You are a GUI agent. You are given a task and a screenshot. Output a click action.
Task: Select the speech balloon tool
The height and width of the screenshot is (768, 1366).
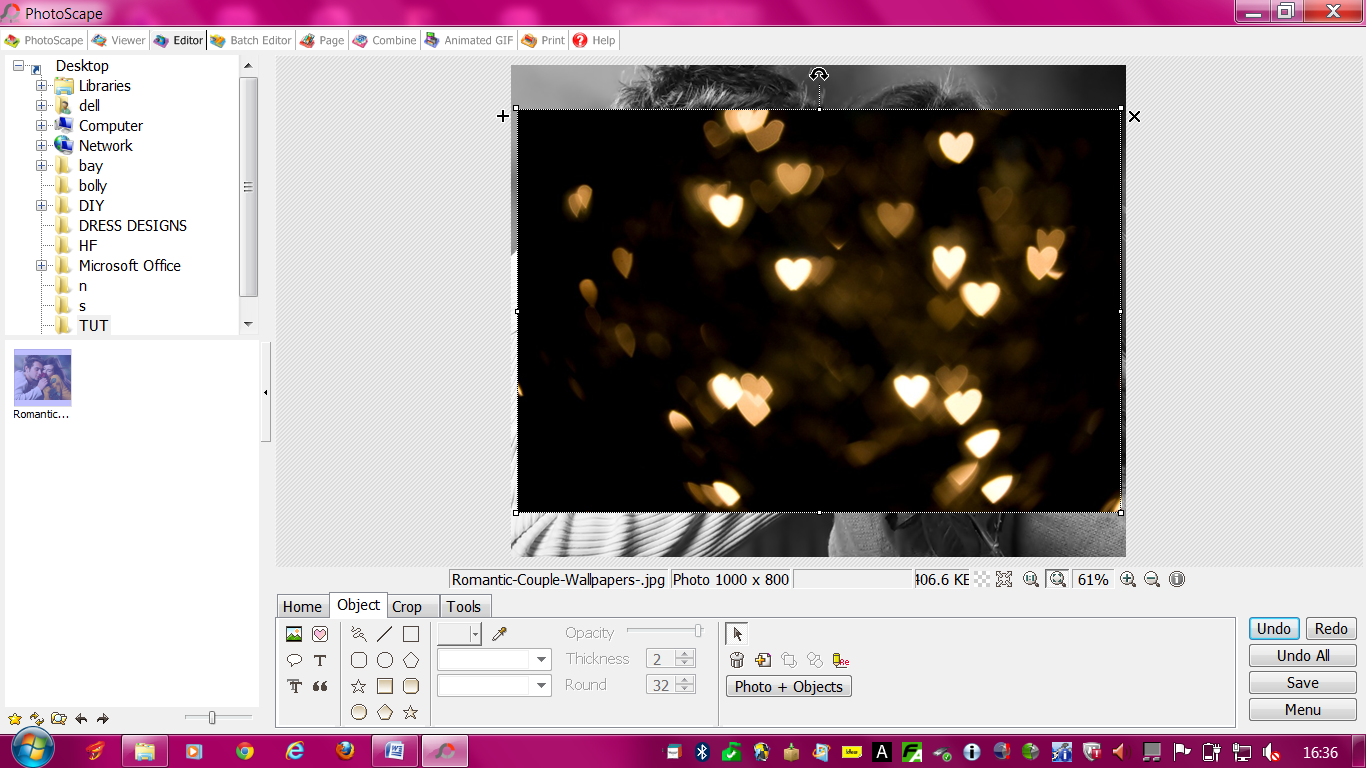pyautogui.click(x=294, y=660)
